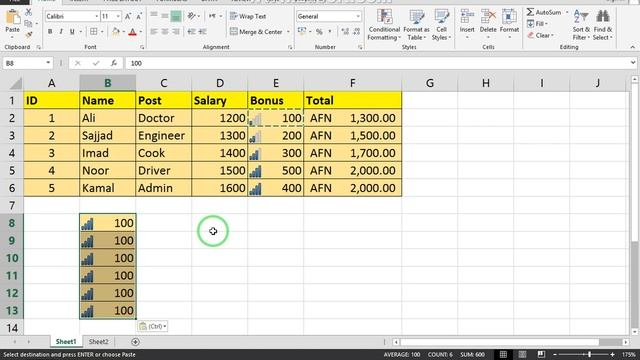Viewport: 640px width, 360px height.
Task: Select row header 7
Action: pos(12,205)
